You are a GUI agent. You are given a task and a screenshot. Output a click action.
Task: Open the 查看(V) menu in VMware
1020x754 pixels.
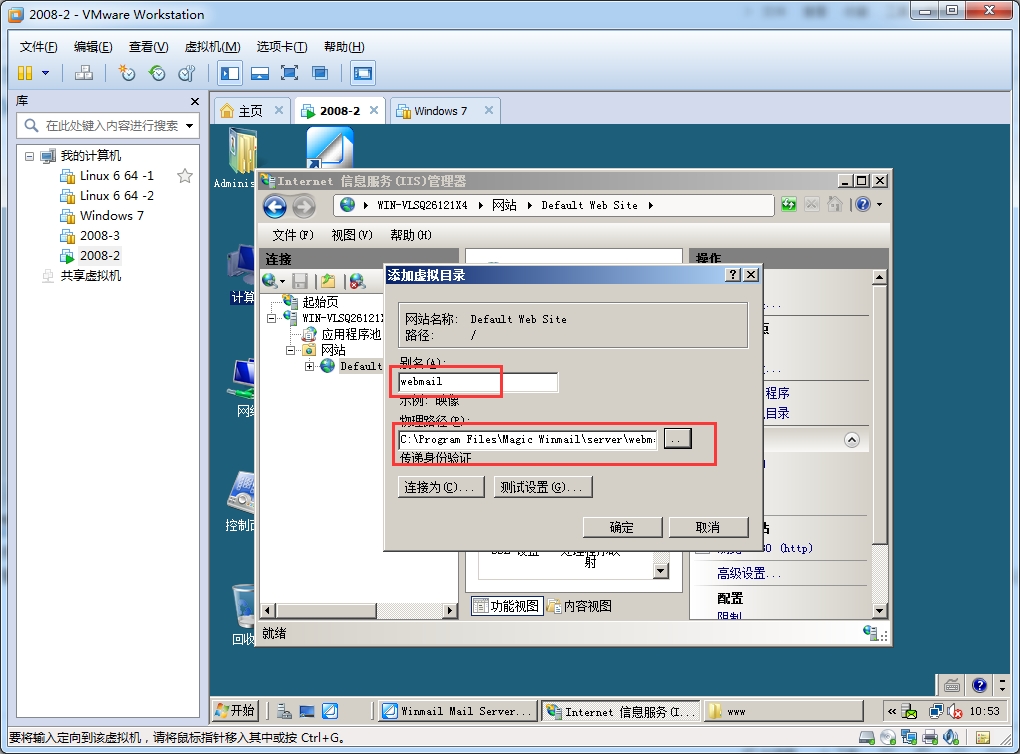point(148,47)
